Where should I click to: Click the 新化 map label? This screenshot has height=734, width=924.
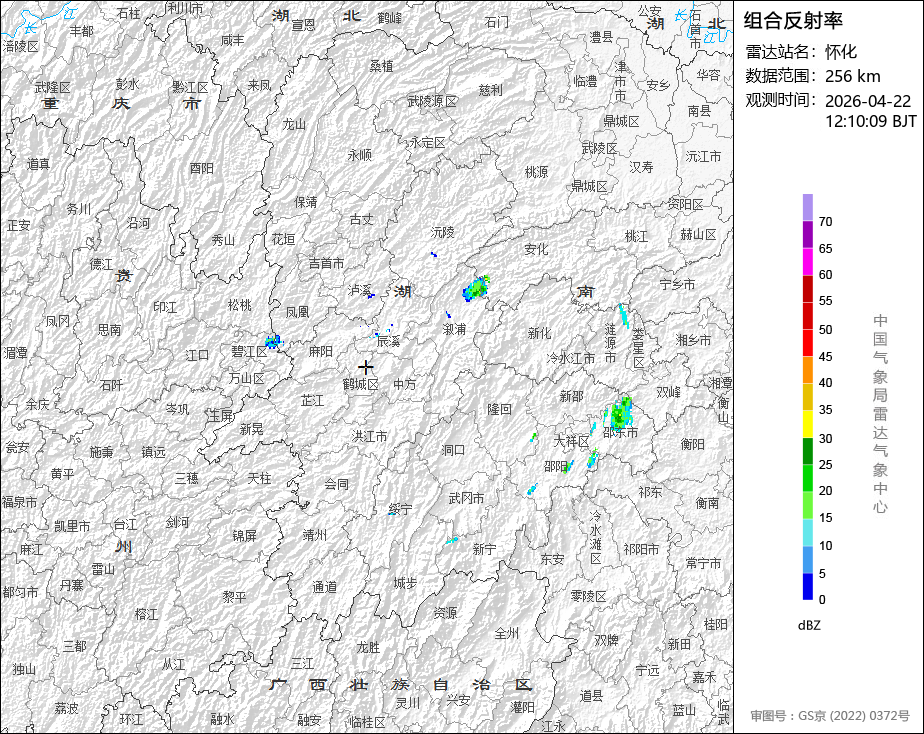coord(539,333)
